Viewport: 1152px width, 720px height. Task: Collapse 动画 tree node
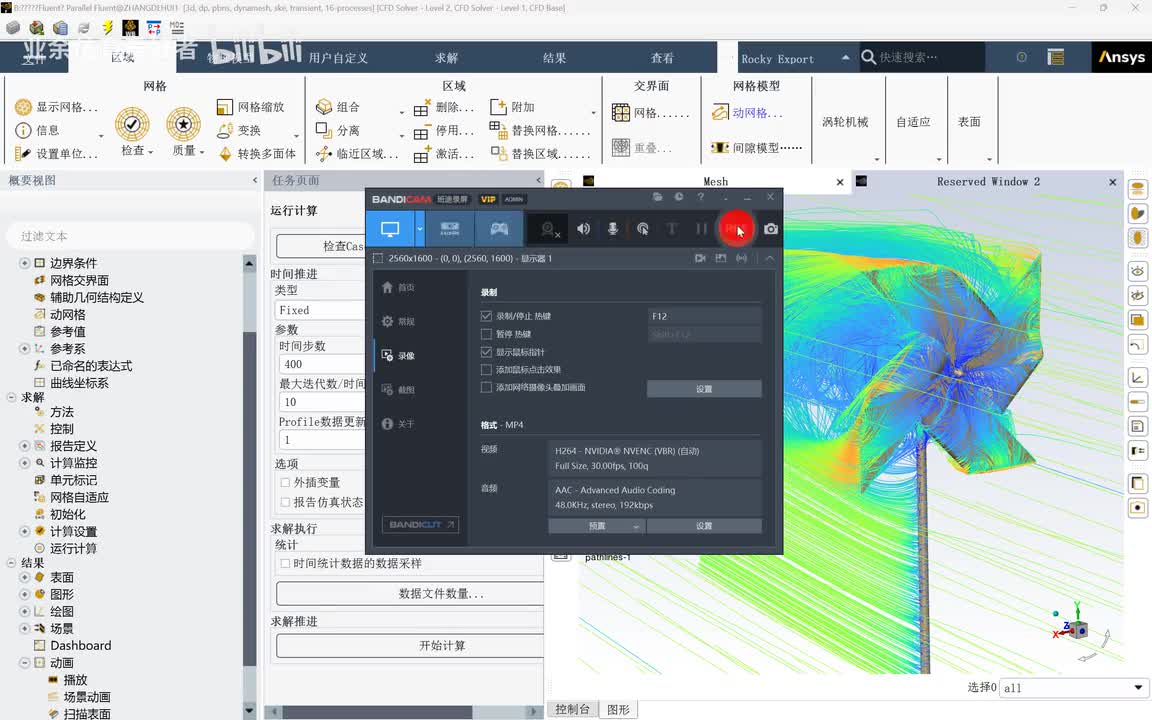pos(24,663)
